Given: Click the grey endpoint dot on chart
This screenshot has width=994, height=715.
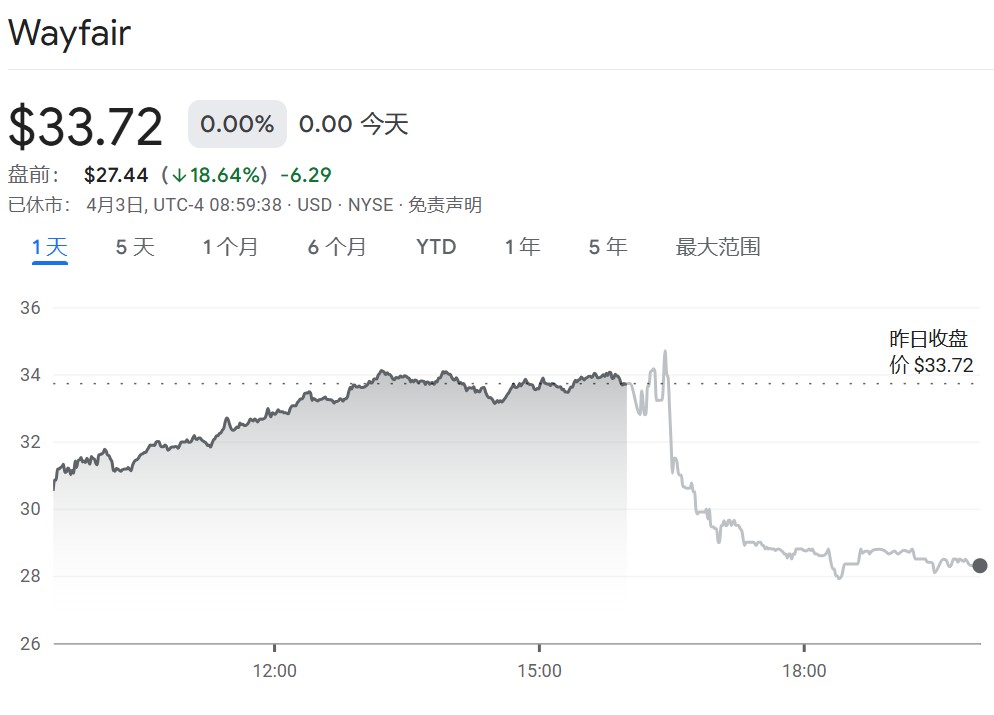Looking at the screenshot, I should pos(979,565).
